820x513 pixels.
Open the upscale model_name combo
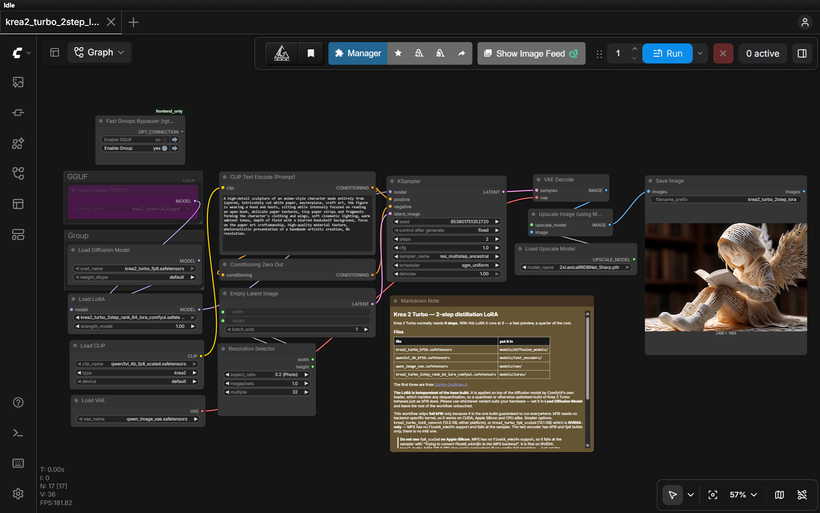click(576, 267)
